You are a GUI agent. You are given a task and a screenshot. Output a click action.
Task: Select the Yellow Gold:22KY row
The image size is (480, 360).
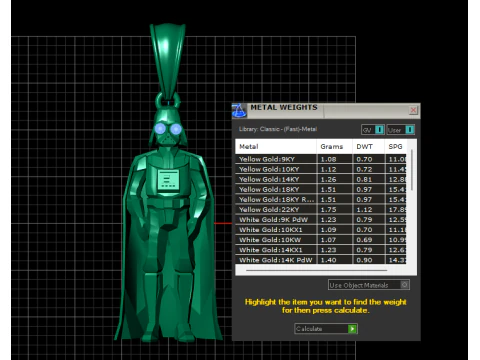[x=321, y=209]
